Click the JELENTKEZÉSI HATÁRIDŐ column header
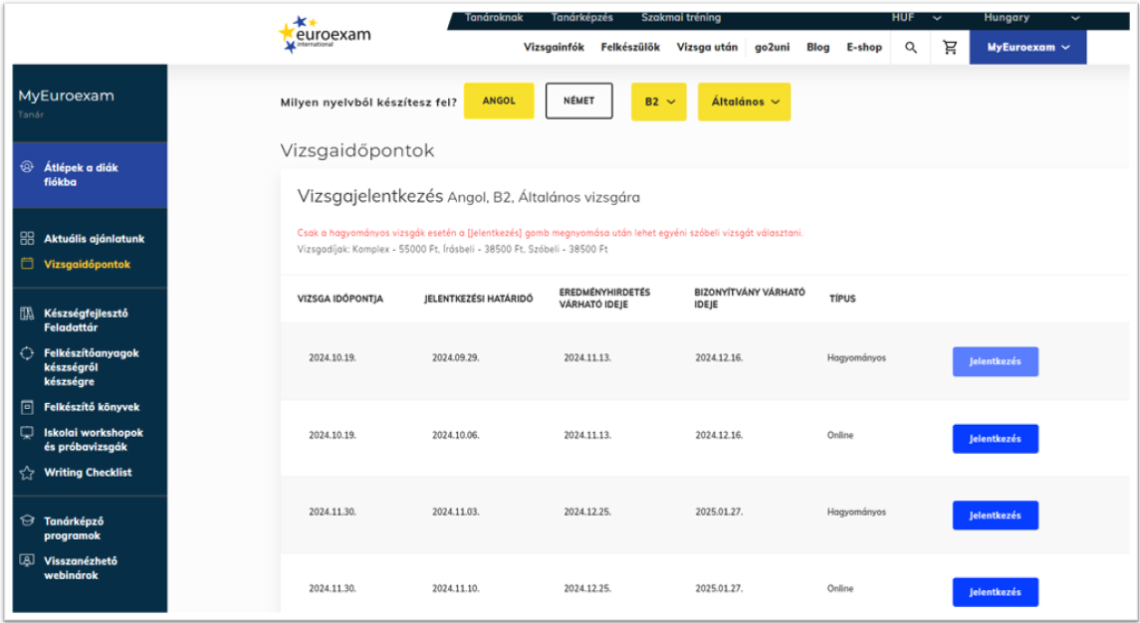The height and width of the screenshot is (623, 1140). (478, 299)
